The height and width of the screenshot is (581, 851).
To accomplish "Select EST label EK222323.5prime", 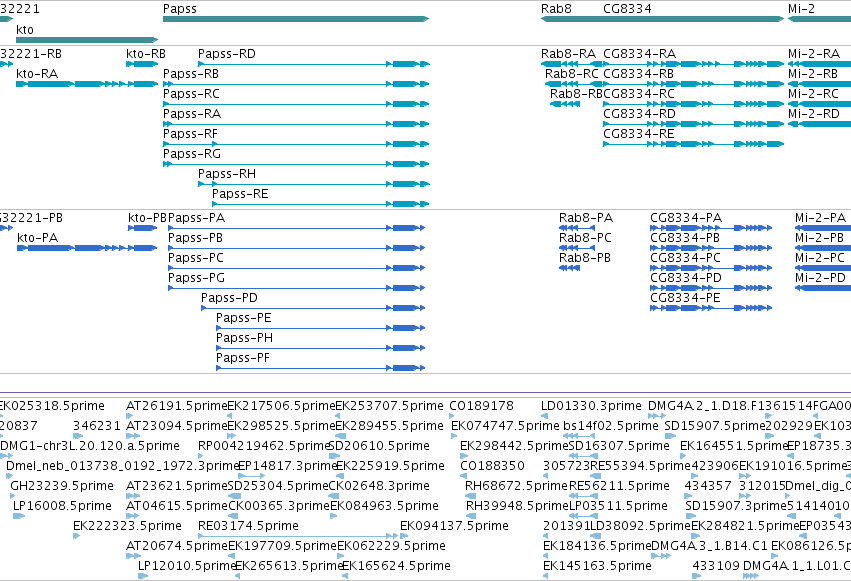I will (127, 527).
